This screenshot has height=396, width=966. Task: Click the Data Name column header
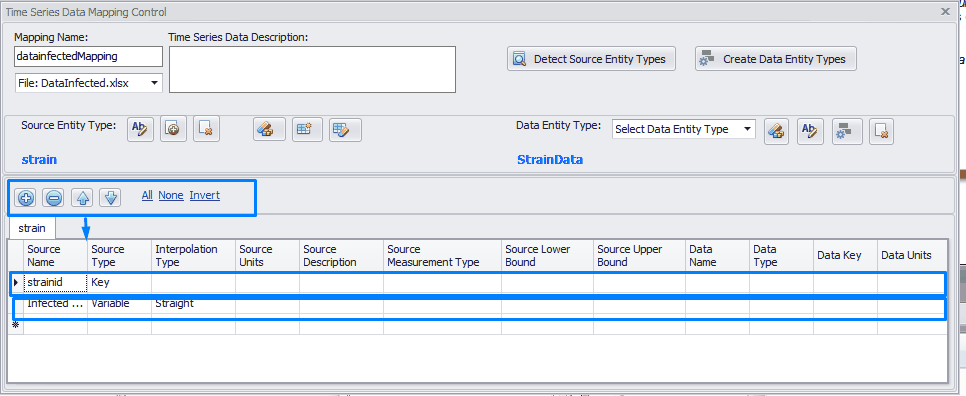[x=717, y=256]
